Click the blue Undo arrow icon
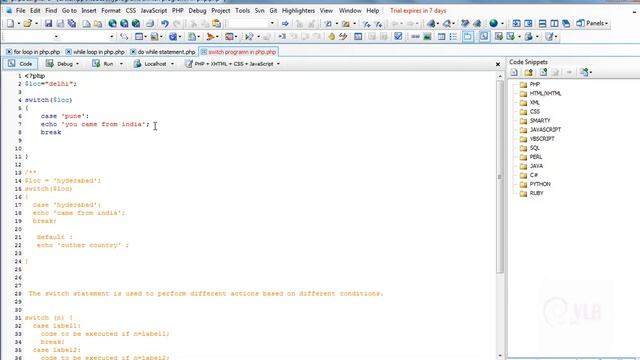This screenshot has height=360, width=640. click(x=164, y=24)
